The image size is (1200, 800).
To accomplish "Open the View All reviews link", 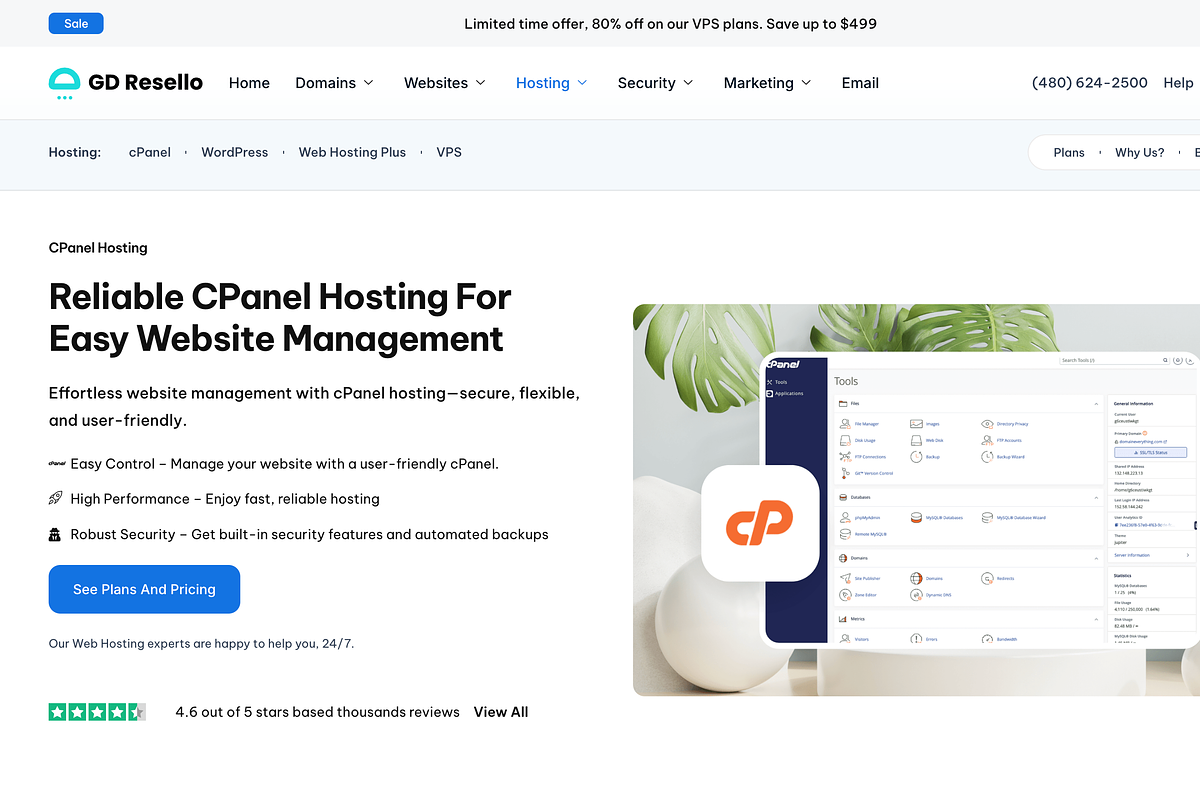I will click(x=501, y=712).
